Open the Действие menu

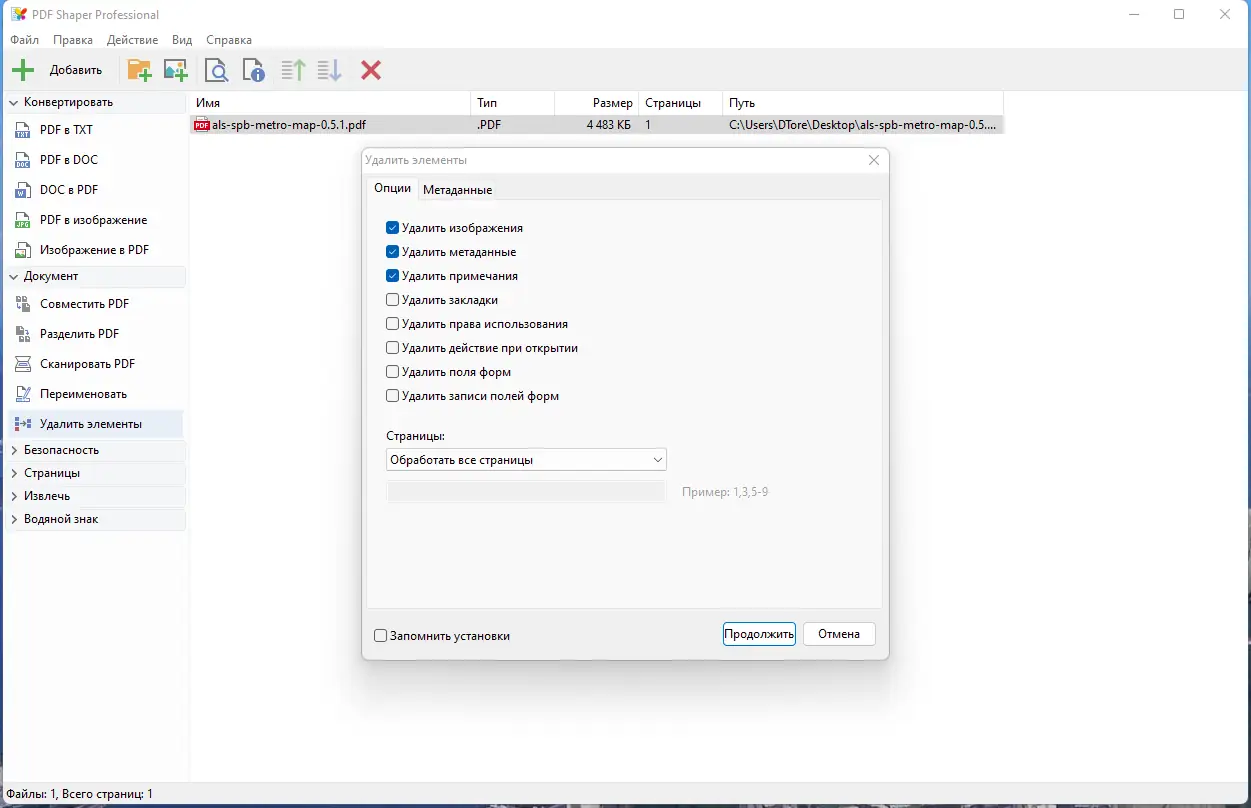132,40
